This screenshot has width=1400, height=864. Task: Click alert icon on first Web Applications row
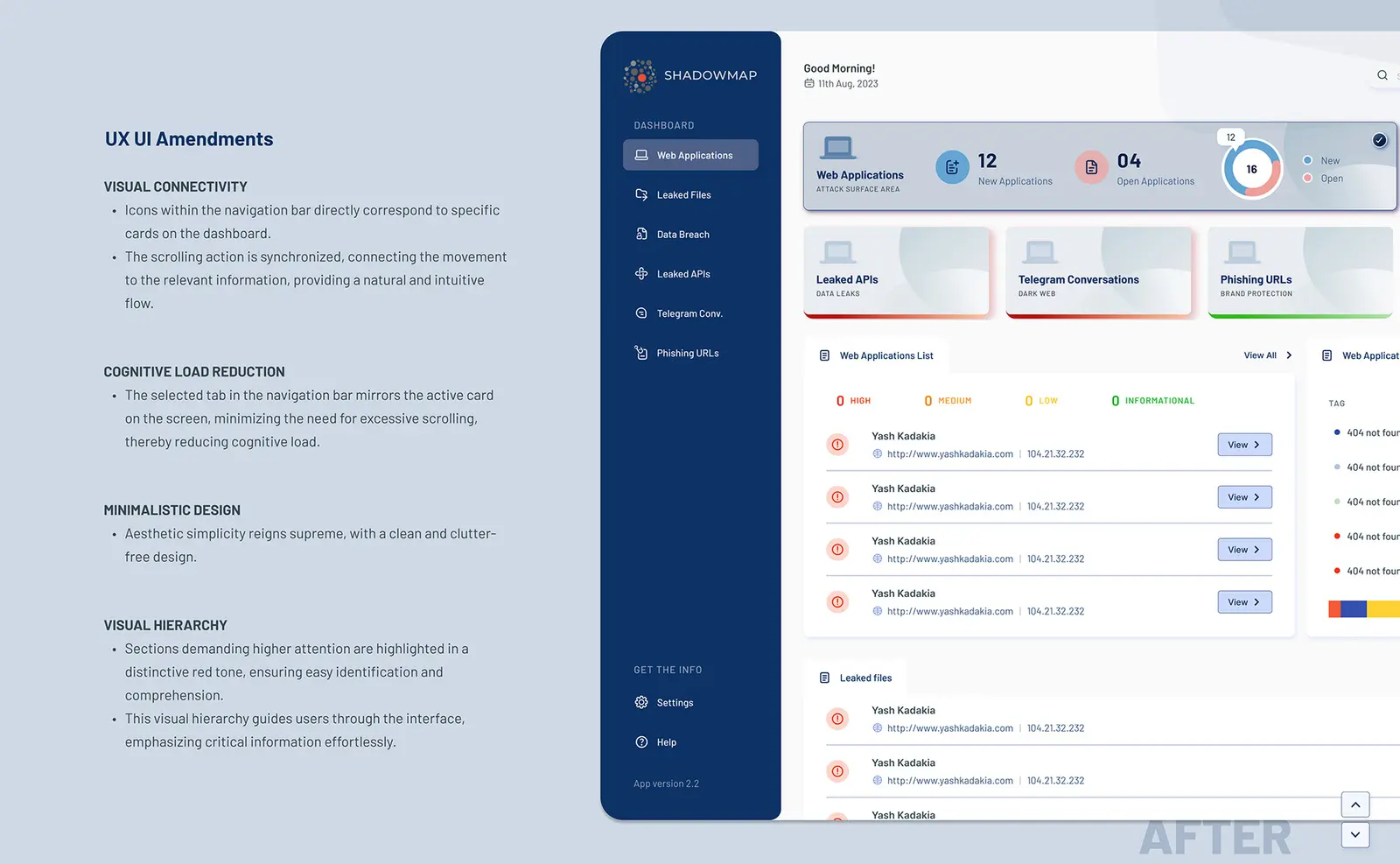pos(837,445)
